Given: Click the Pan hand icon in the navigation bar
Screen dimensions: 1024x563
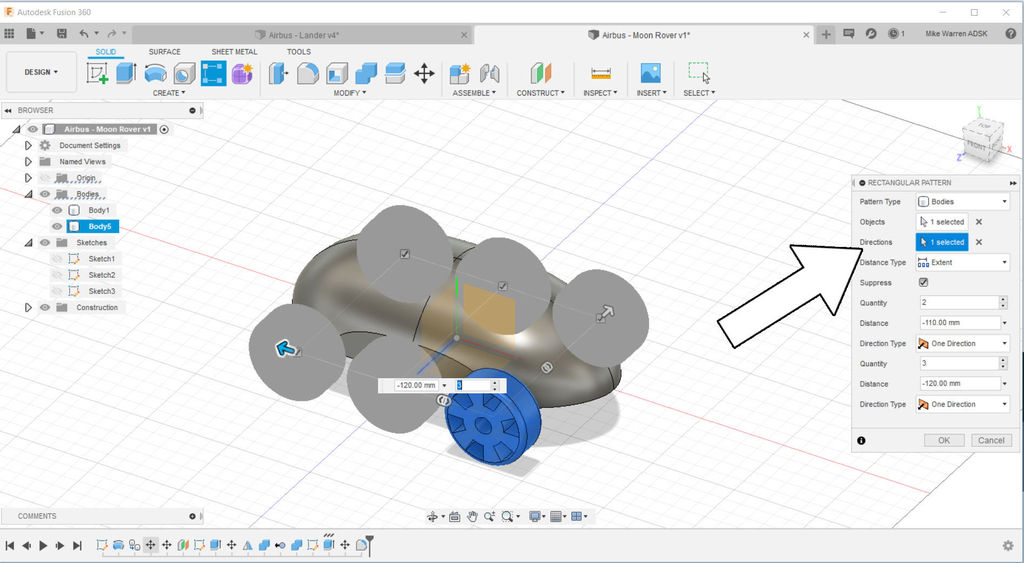Looking at the screenshot, I should 472,517.
